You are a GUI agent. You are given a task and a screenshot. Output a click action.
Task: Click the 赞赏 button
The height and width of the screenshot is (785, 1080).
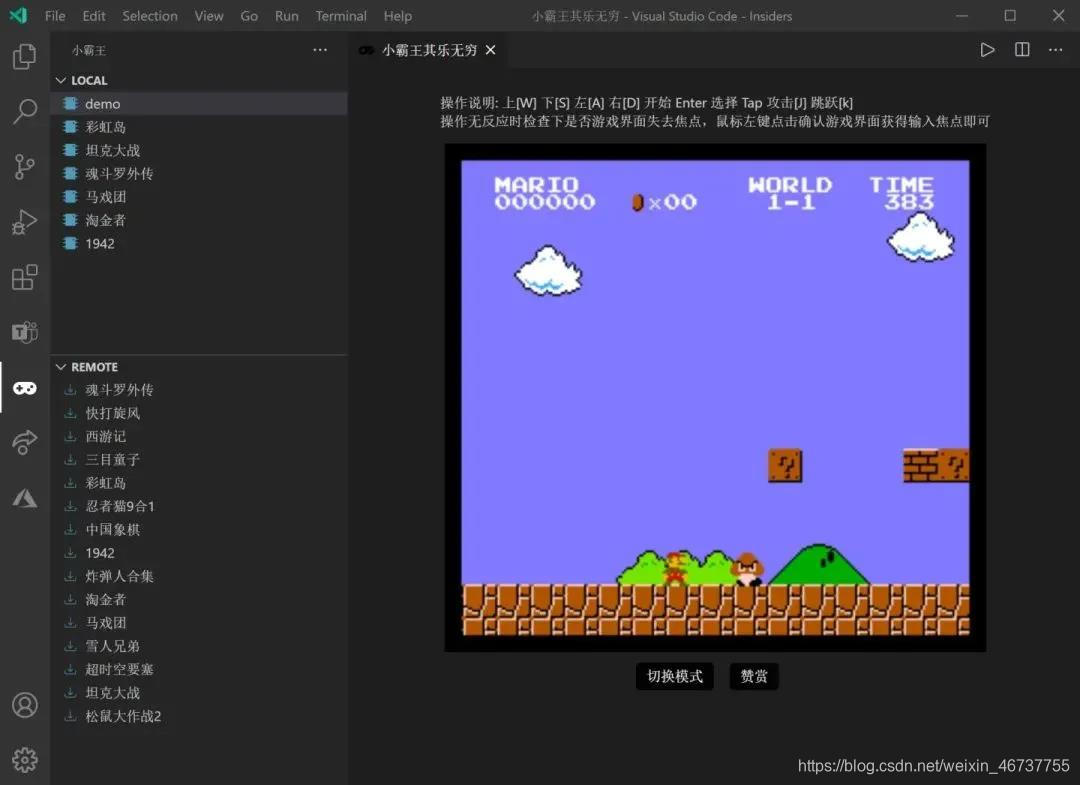click(754, 676)
